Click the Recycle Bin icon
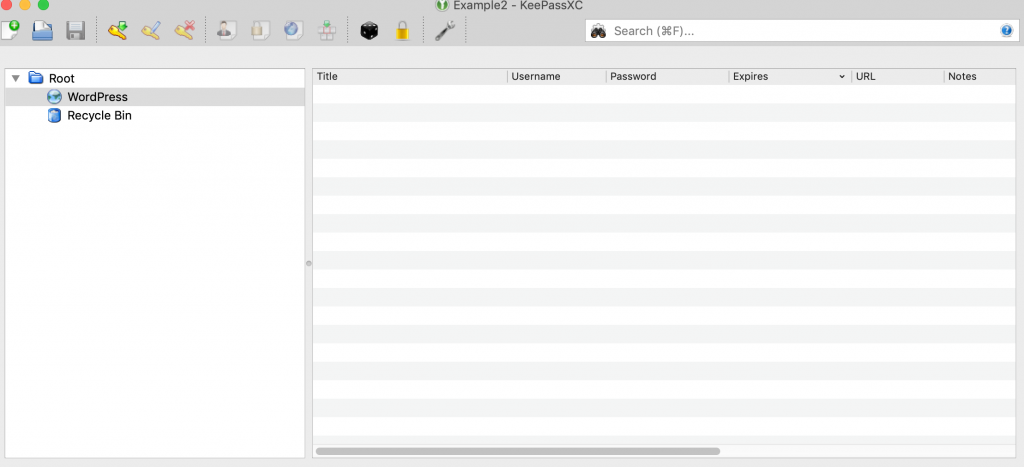The height and width of the screenshot is (467, 1024). coord(54,116)
